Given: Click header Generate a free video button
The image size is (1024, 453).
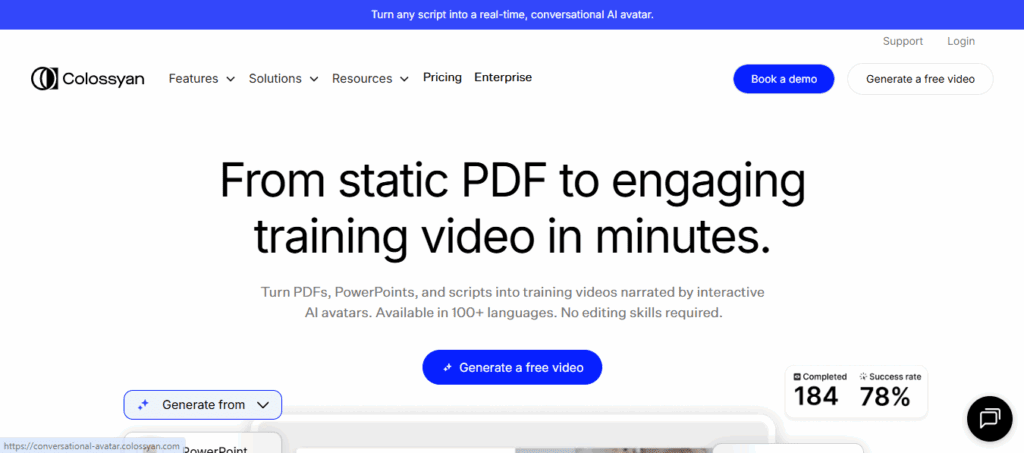Looking at the screenshot, I should click(x=920, y=79).
